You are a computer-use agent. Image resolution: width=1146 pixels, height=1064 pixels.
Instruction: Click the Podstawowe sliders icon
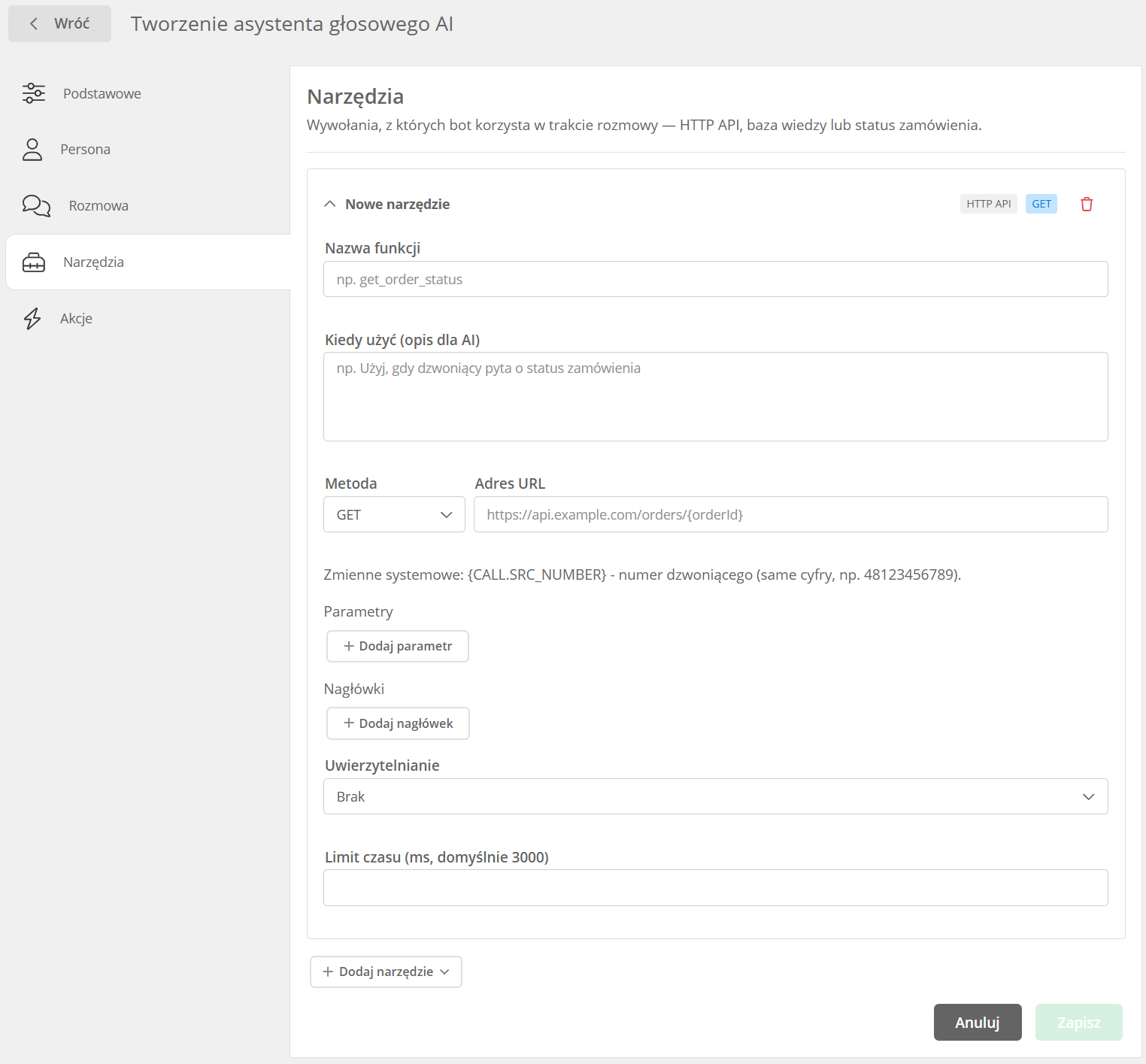34,93
